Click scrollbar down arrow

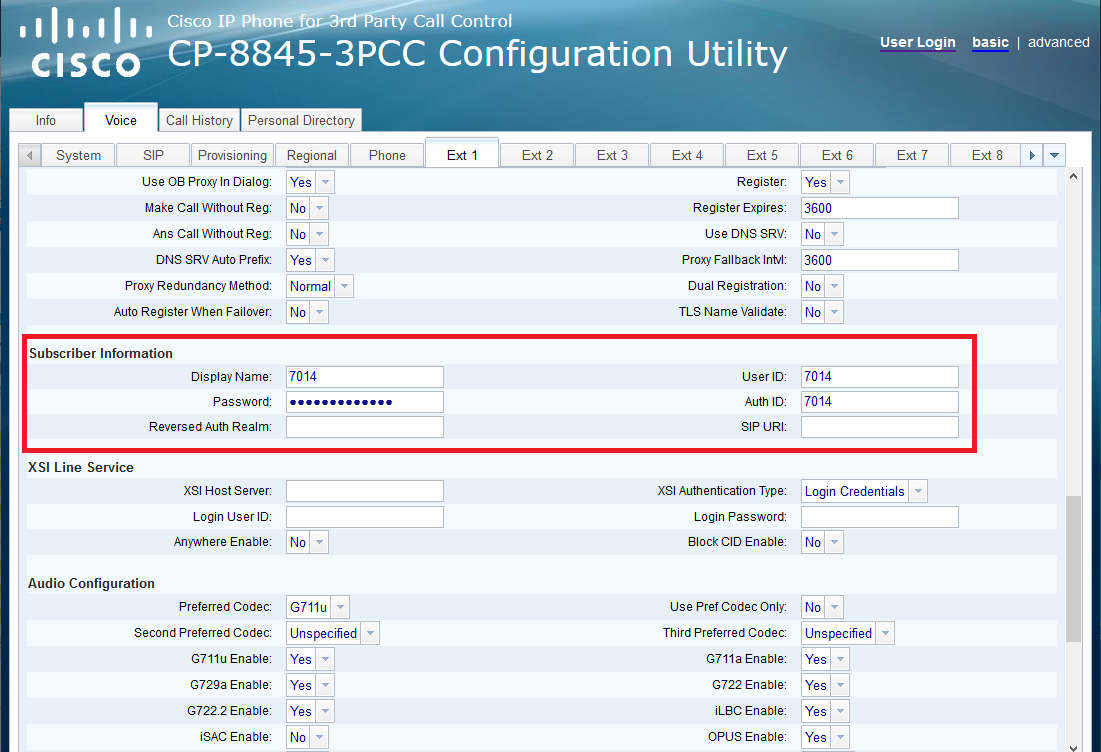click(1074, 744)
